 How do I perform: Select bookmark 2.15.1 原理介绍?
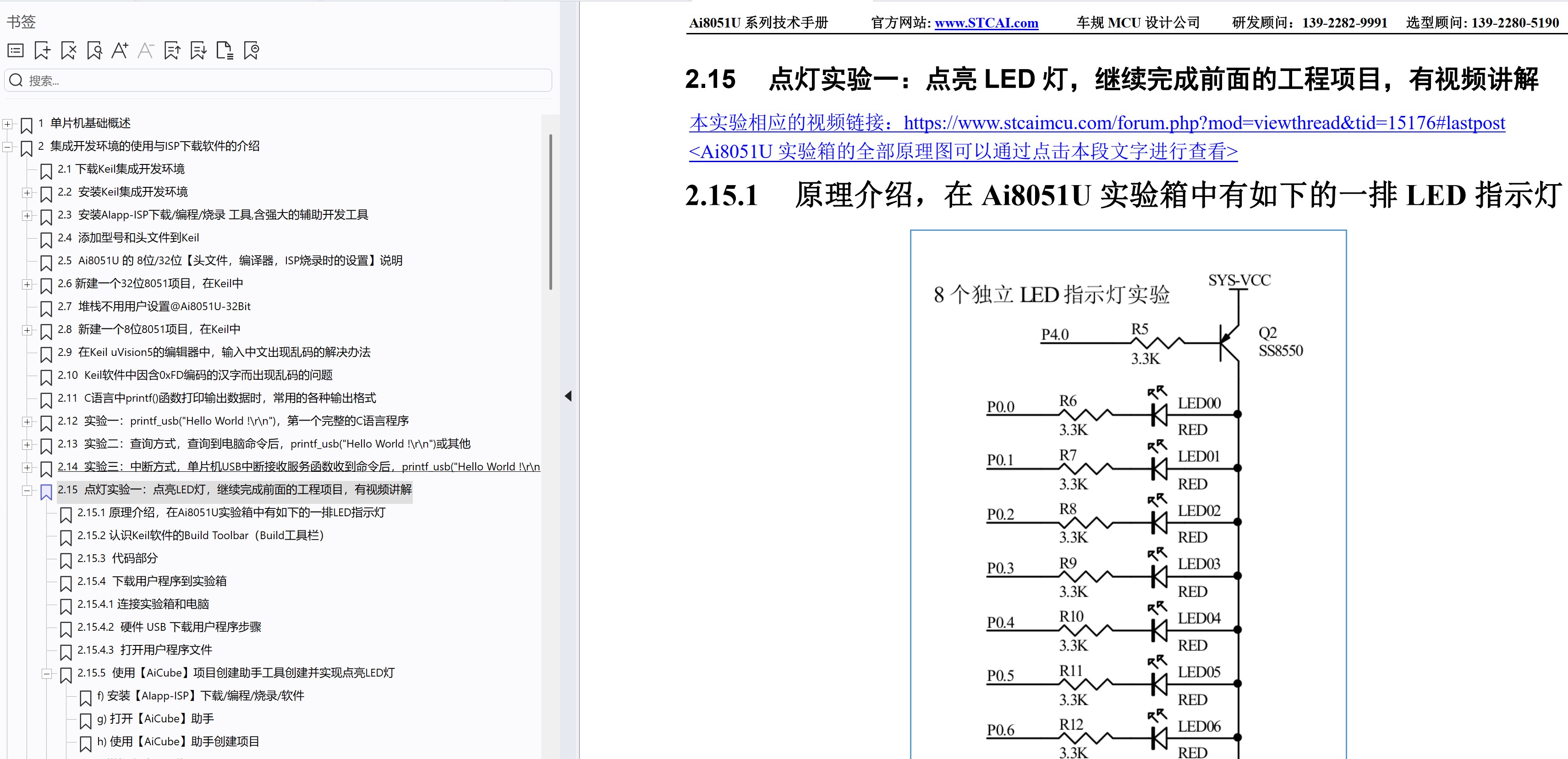(231, 513)
